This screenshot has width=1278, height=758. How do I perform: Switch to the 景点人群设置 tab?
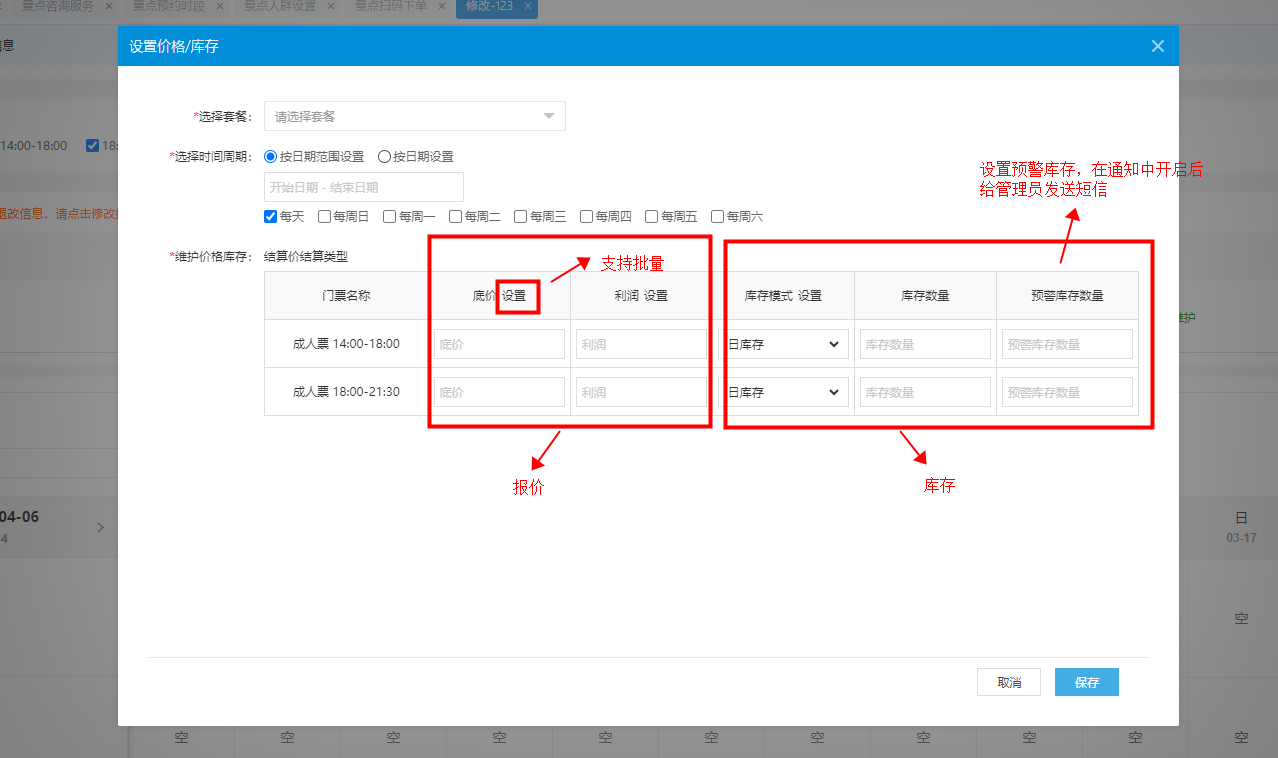(279, 6)
